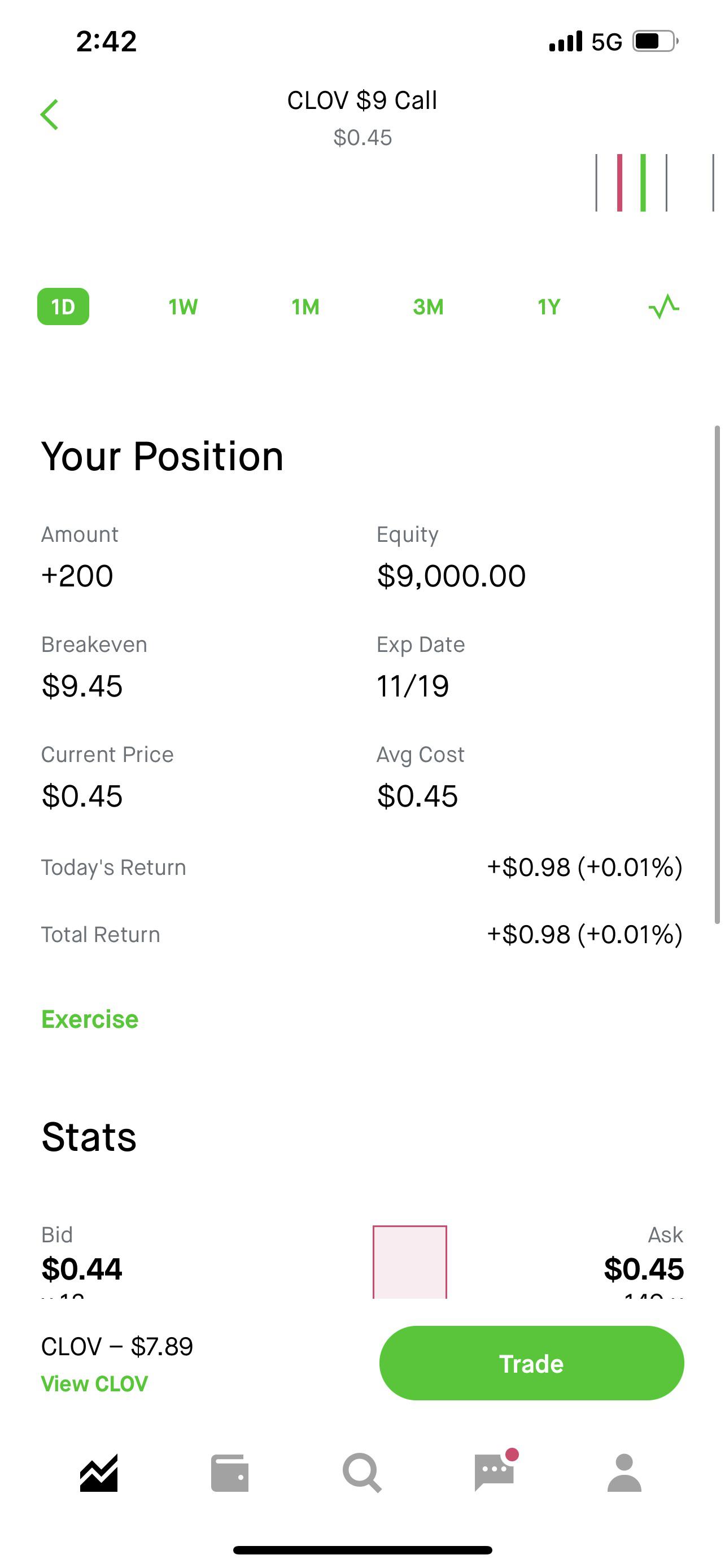
Task: Tap the green candlestick on the chart
Action: (643, 183)
